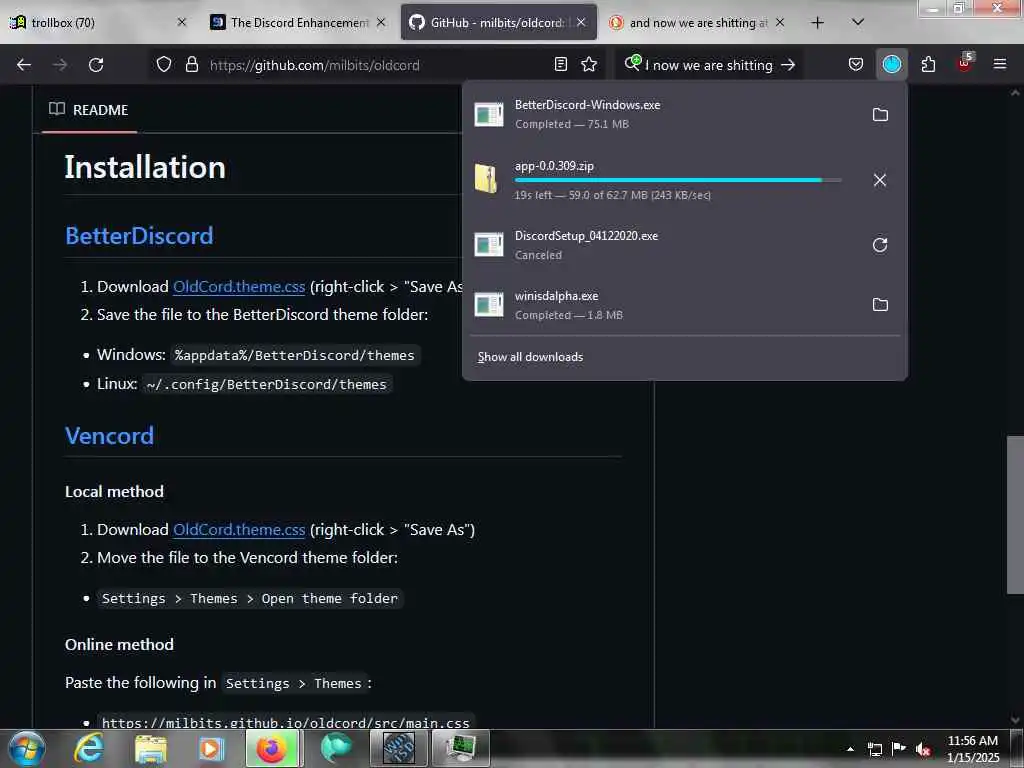1024x768 pixels.
Task: Open the Windows Start menu
Action: (x=27, y=748)
